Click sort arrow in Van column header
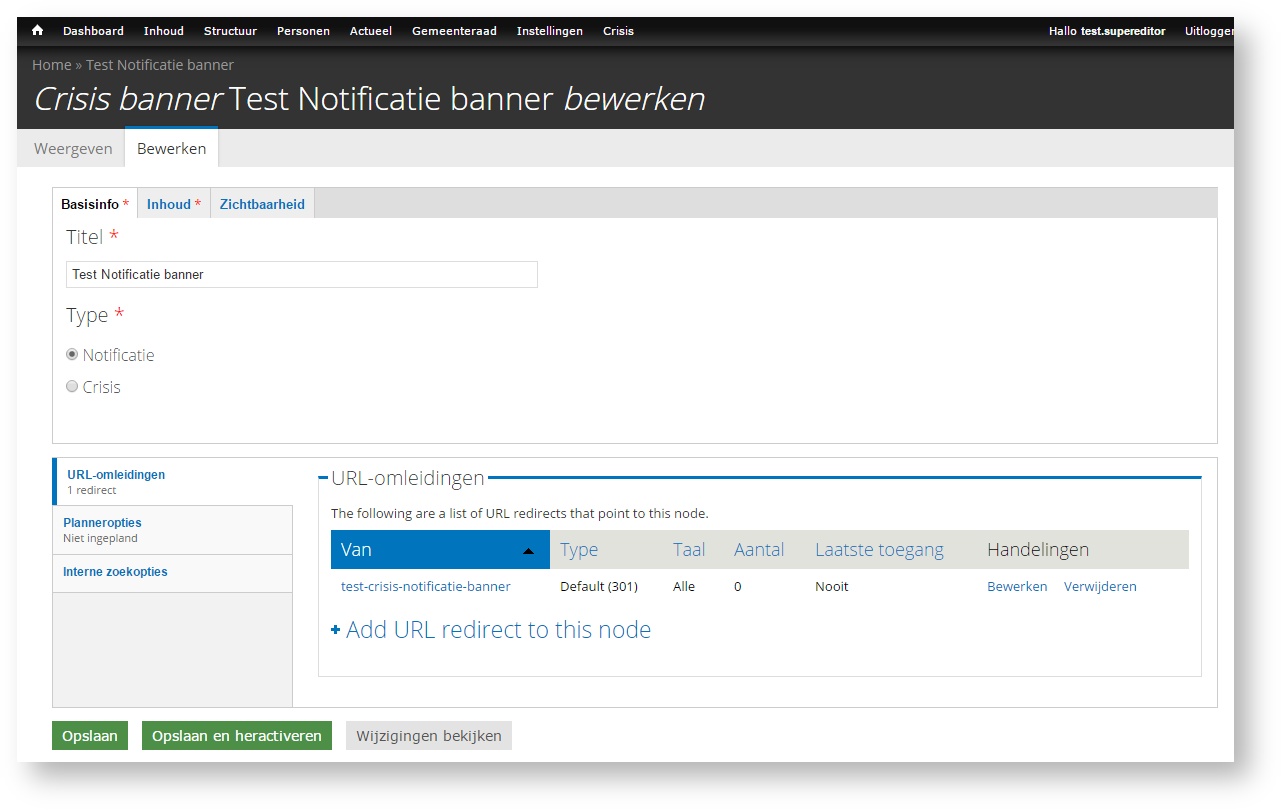Image resolution: width=1282 pixels, height=810 pixels. click(528, 551)
